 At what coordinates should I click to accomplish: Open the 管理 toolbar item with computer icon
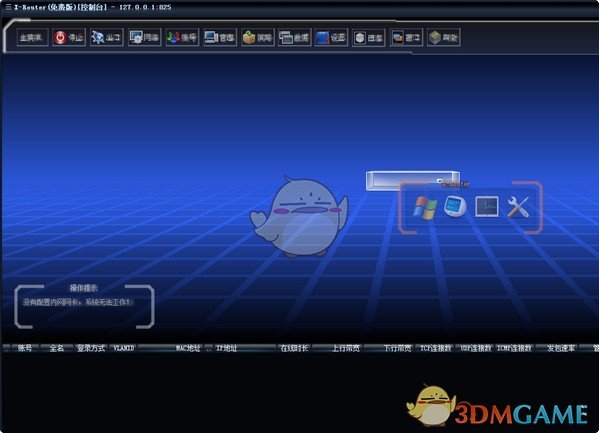point(220,37)
